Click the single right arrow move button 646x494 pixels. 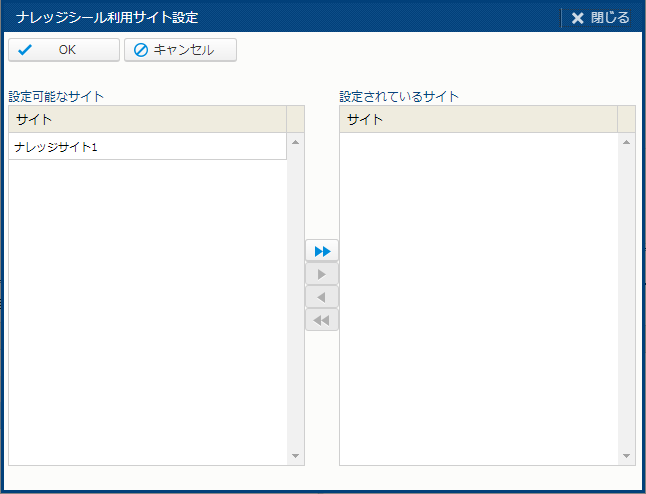[322, 274]
